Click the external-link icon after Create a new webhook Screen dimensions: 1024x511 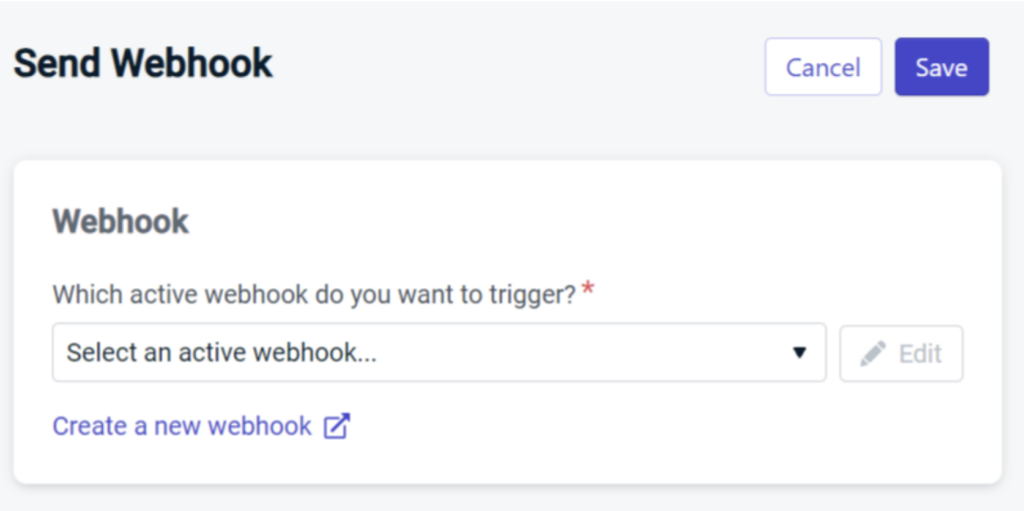[337, 426]
